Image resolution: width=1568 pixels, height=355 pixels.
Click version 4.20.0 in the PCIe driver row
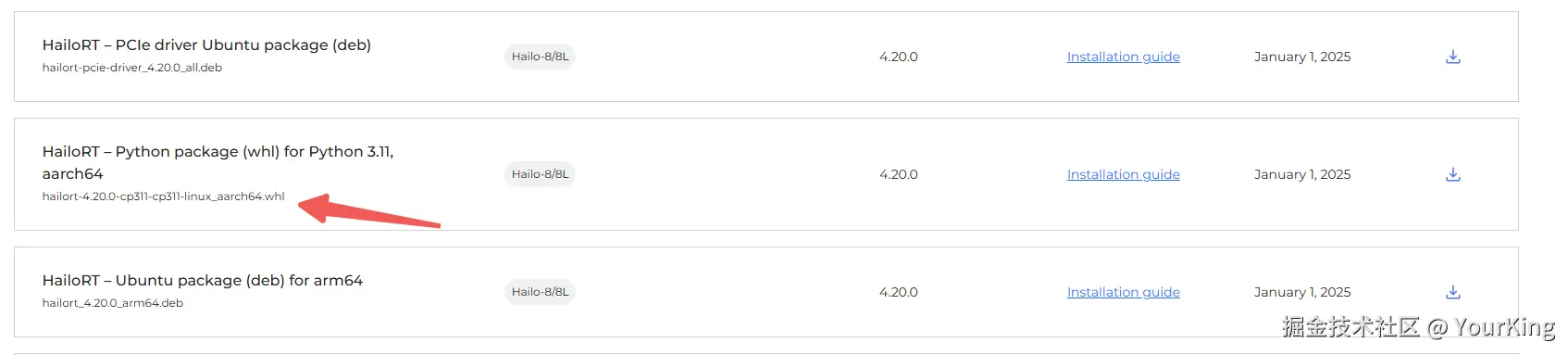(899, 57)
